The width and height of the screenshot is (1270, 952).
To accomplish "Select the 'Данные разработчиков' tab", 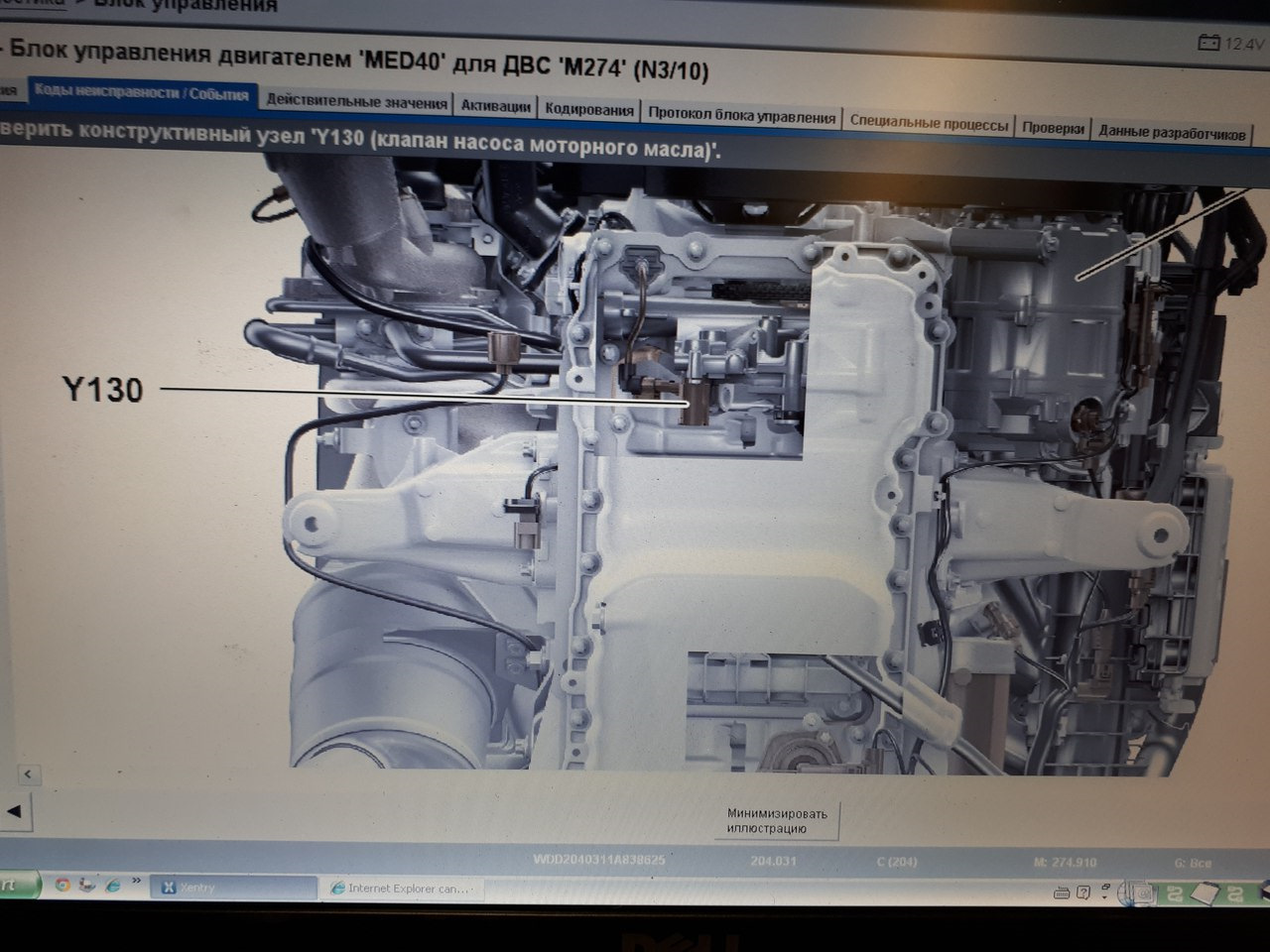I will tap(1172, 133).
